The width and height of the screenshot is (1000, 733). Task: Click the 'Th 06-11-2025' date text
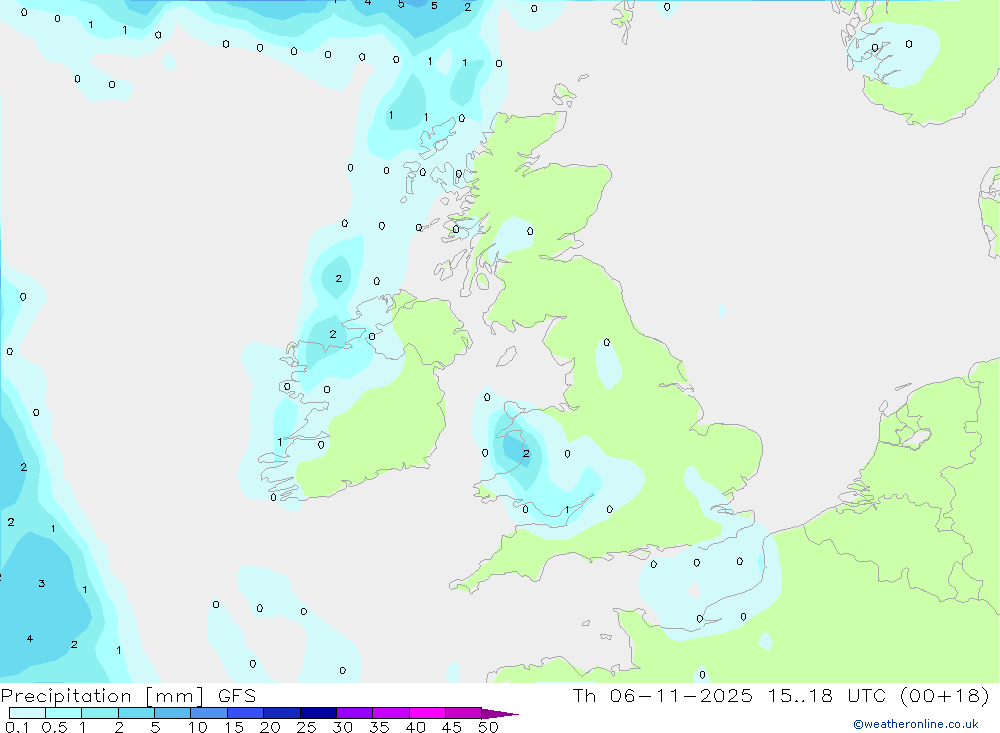[662, 696]
